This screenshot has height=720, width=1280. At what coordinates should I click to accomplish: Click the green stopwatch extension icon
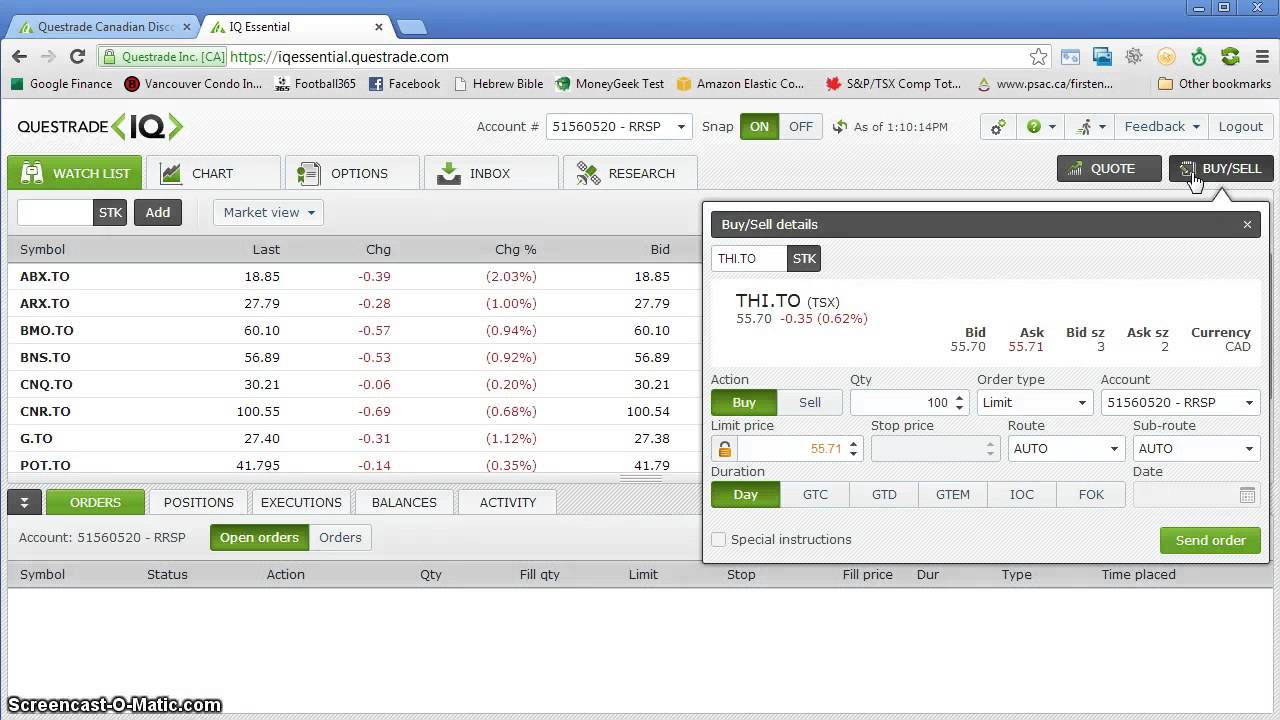point(1198,57)
